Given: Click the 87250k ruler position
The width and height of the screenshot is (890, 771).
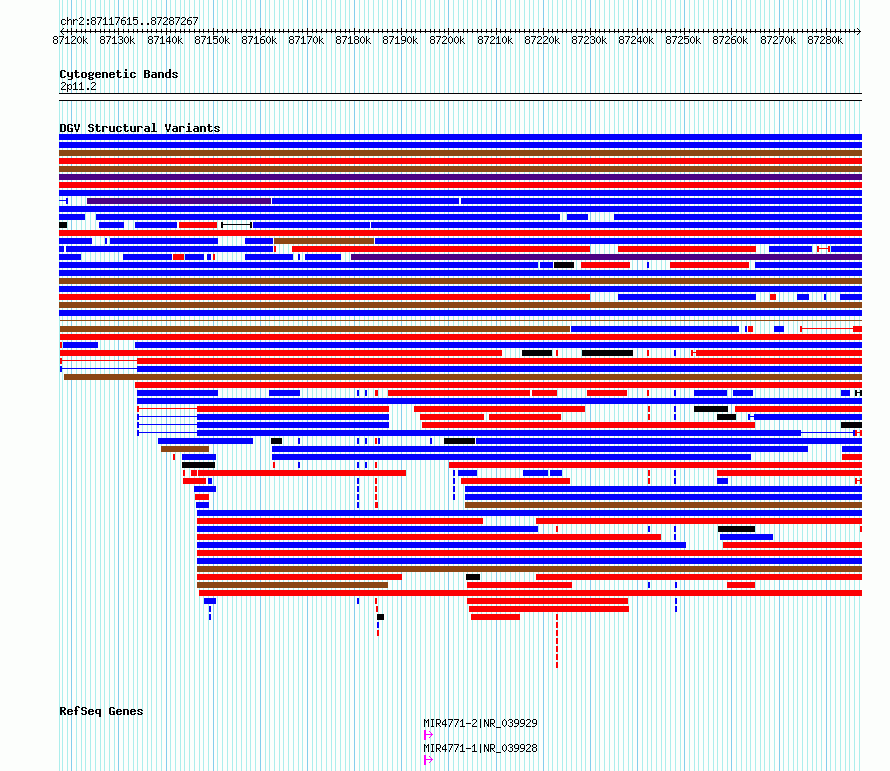Looking at the screenshot, I should coord(684,40).
